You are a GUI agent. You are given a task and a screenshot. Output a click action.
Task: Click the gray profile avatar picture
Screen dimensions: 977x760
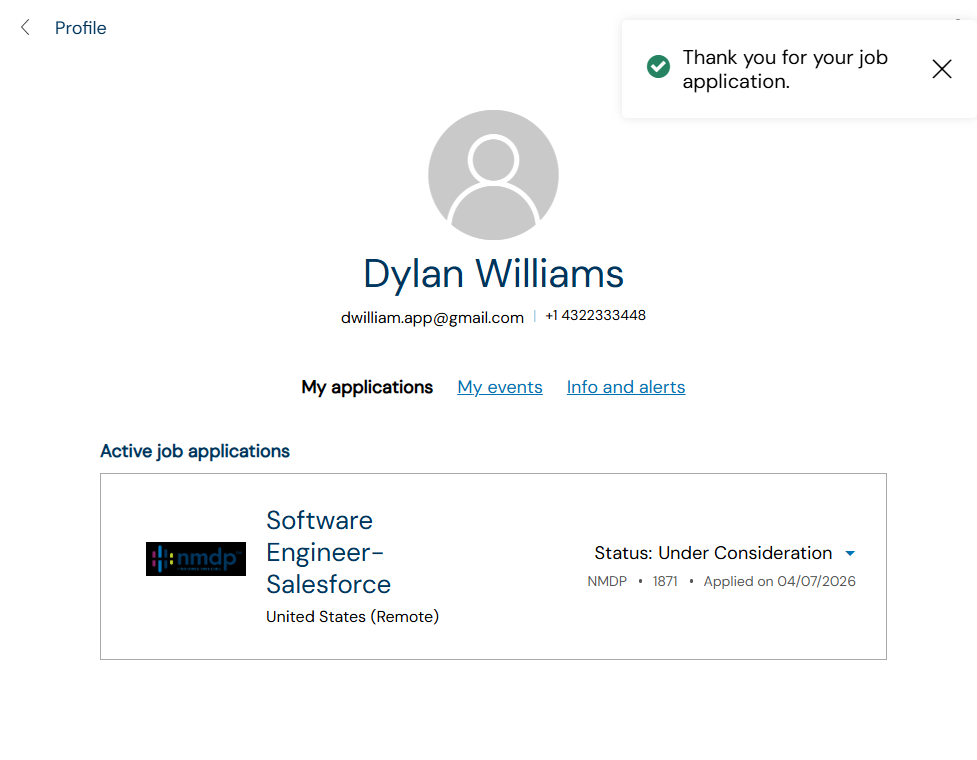click(x=493, y=175)
